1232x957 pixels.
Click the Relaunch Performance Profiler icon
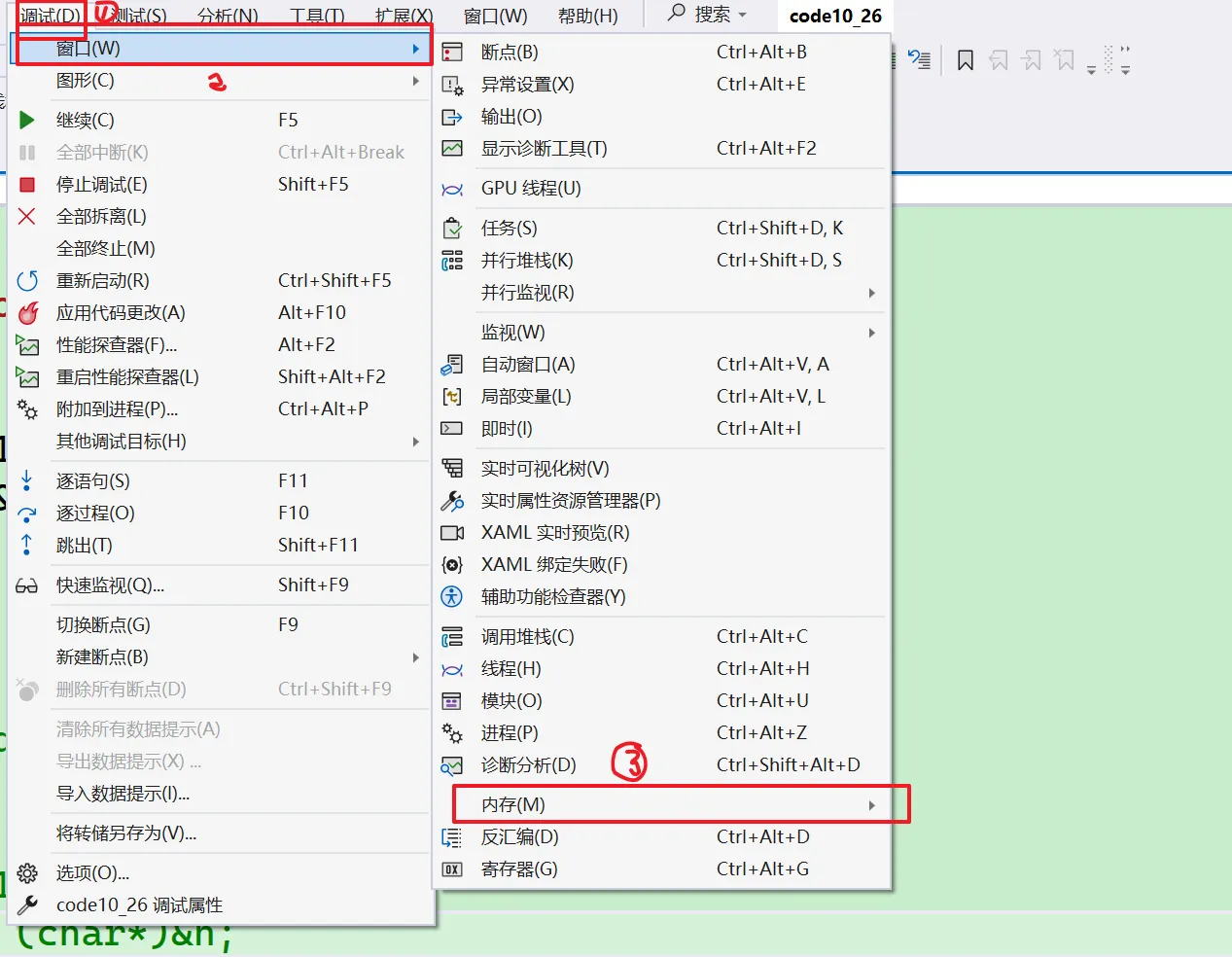point(27,376)
